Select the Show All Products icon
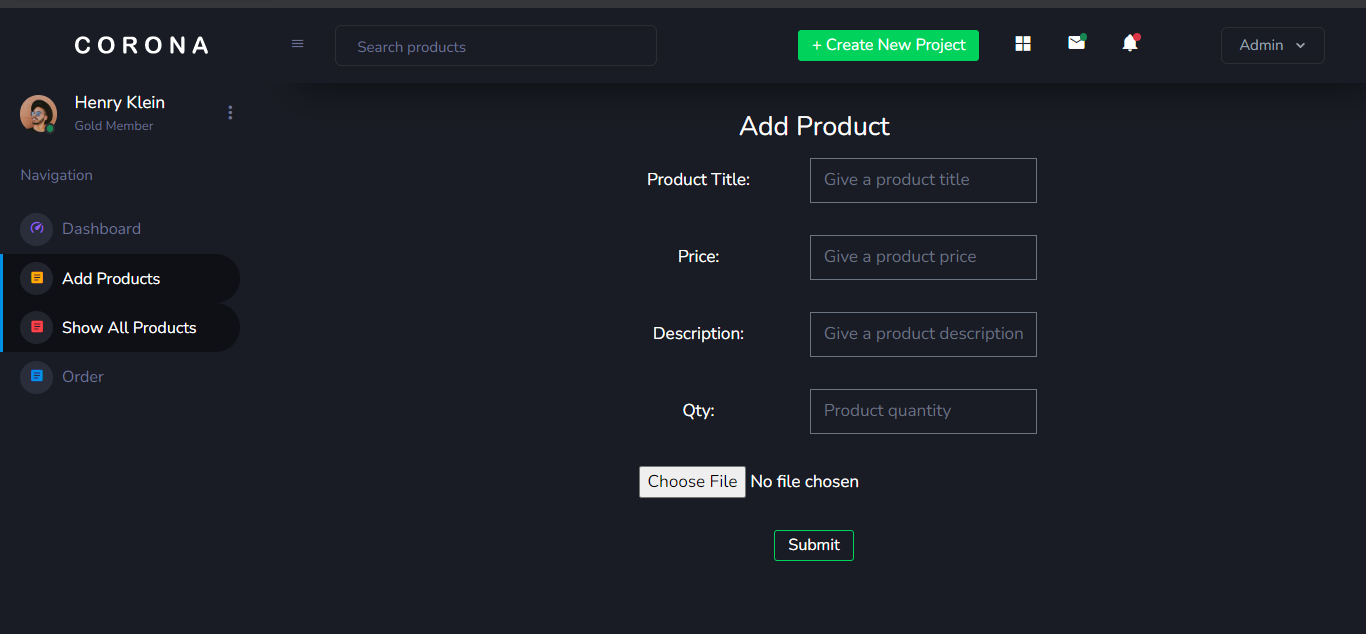 coord(36,327)
